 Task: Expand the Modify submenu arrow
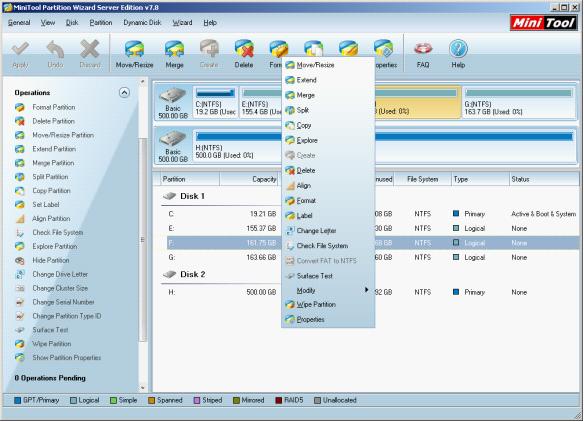(366, 290)
